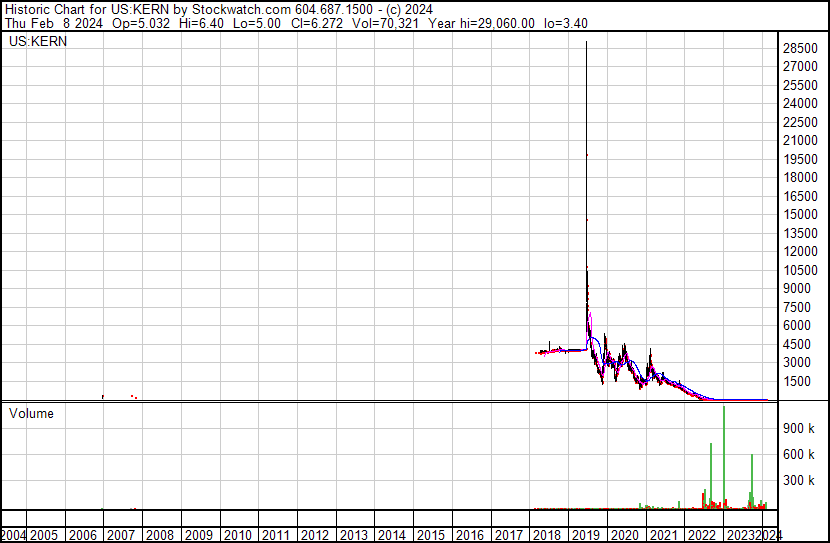
Task: Click the Hi=6.40 high value
Action: [x=201, y=23]
